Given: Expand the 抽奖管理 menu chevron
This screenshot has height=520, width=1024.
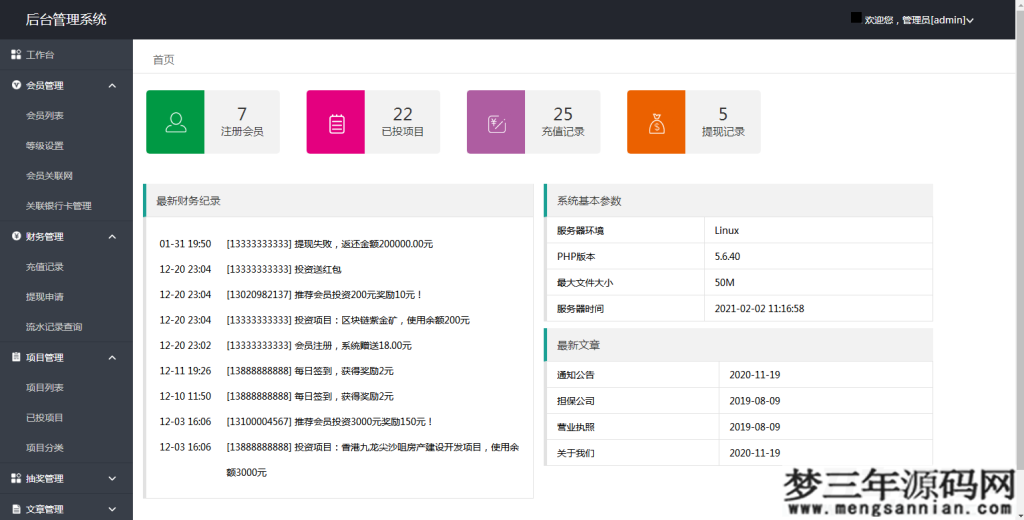Looking at the screenshot, I should [x=112, y=479].
